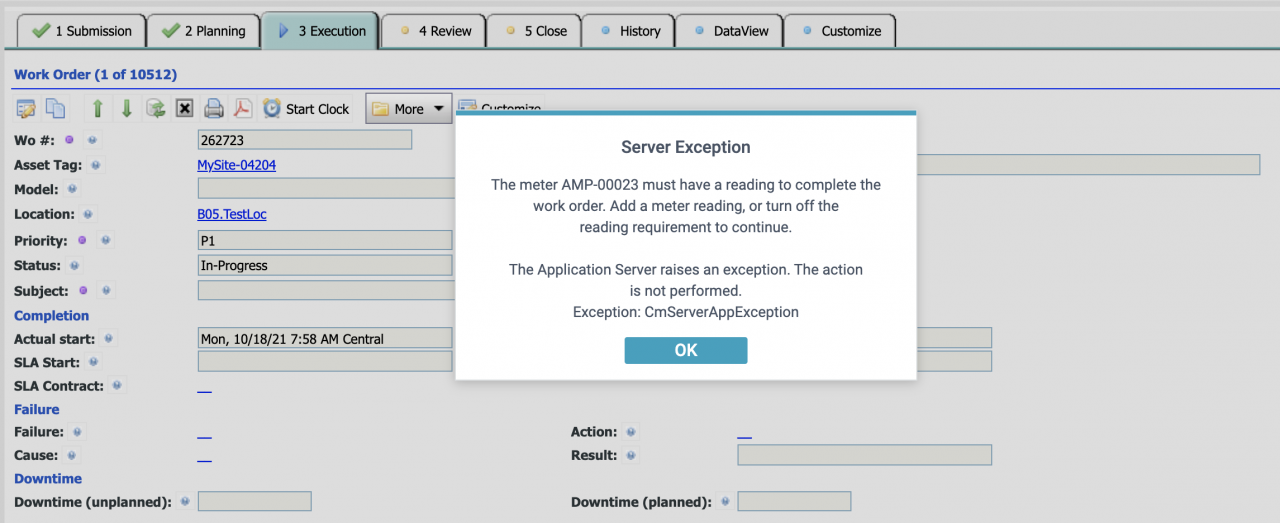The width and height of the screenshot is (1280, 523).
Task: Open the 1 Submission tab
Action: coord(82,31)
